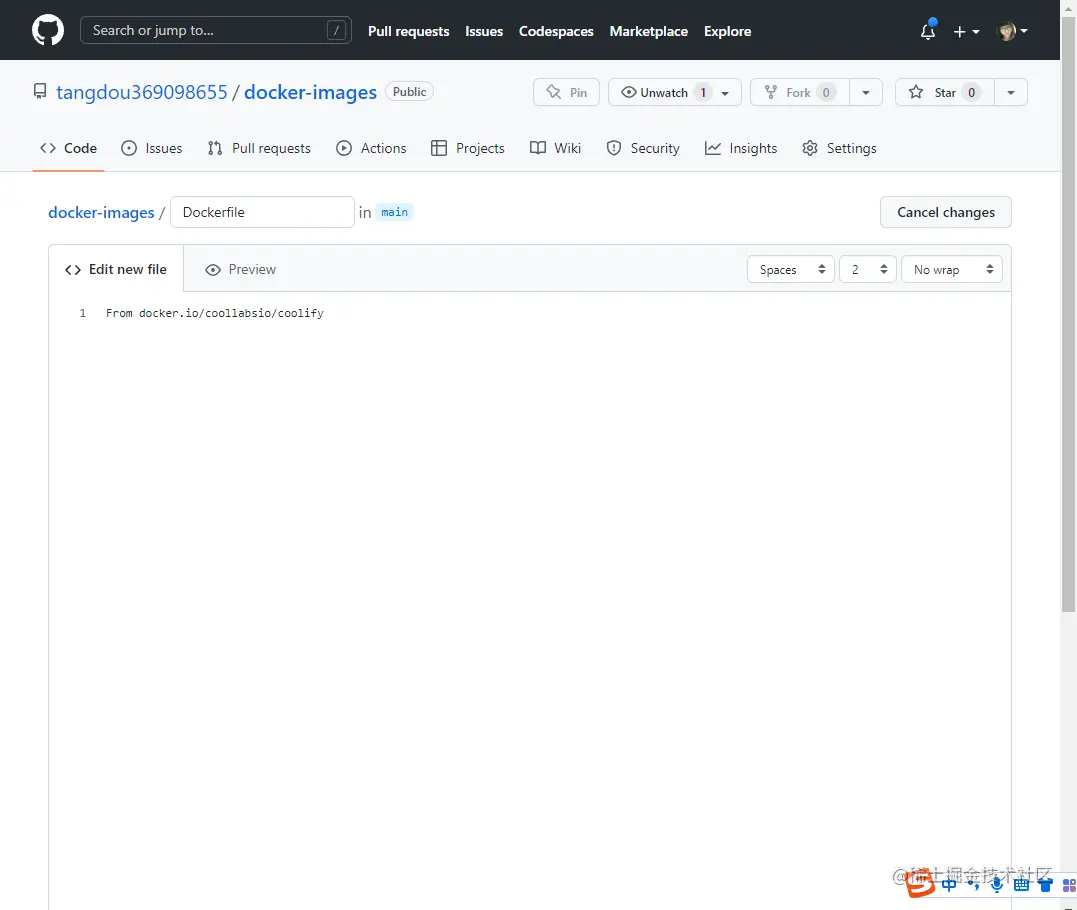Switch to the Preview tab

(x=240, y=269)
